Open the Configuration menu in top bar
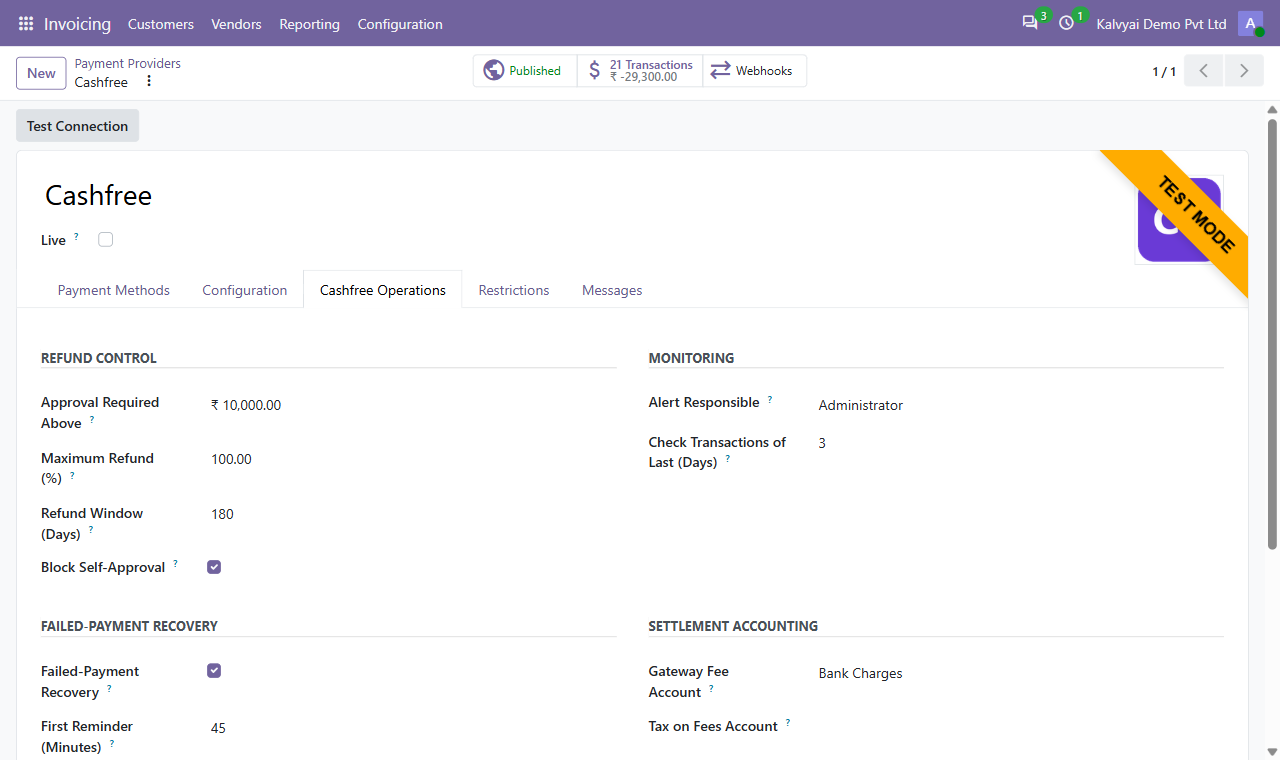The height and width of the screenshot is (760, 1280). [400, 23]
